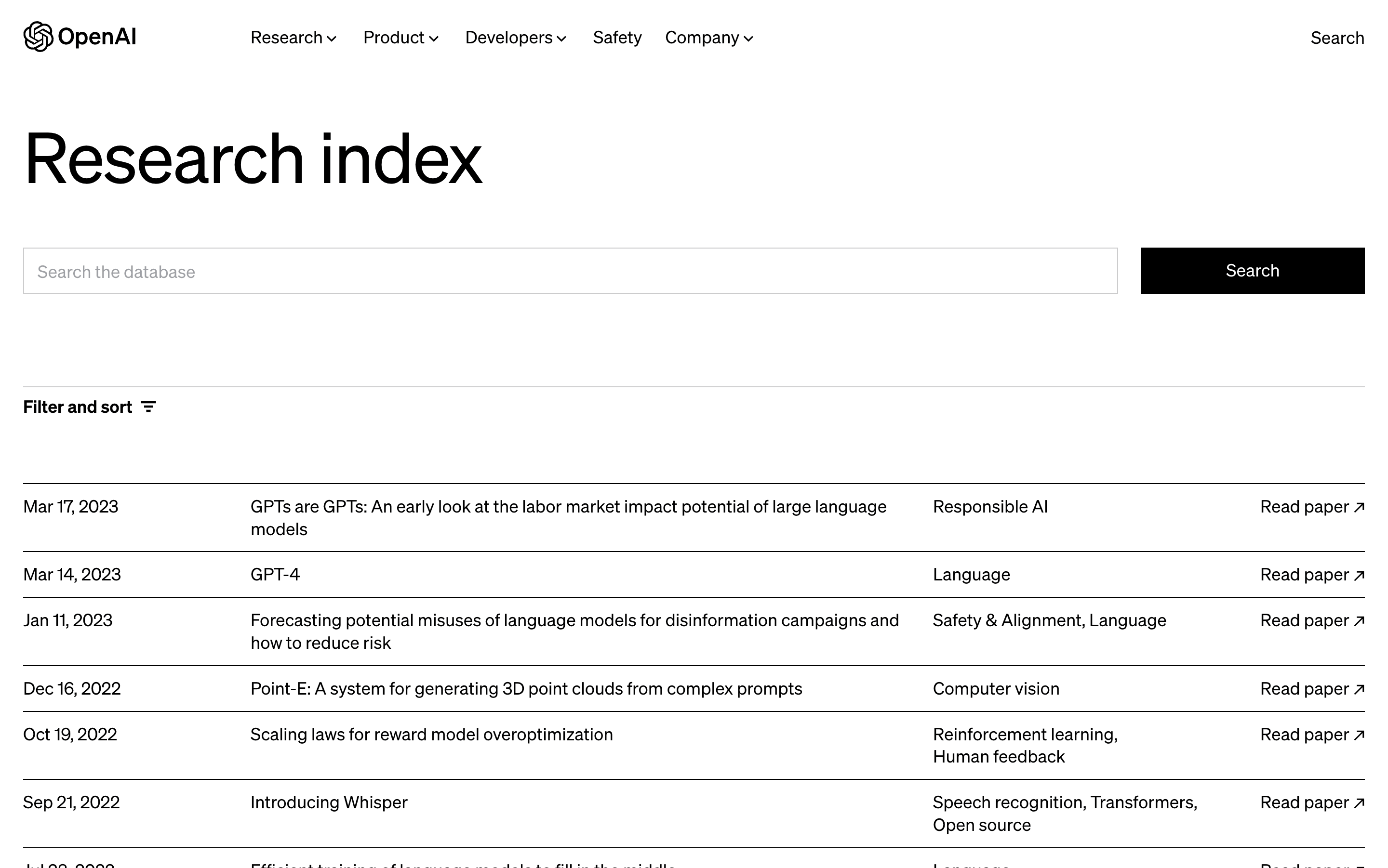Open the Safety menu item
Viewport: 1388px width, 868px height.
point(617,37)
